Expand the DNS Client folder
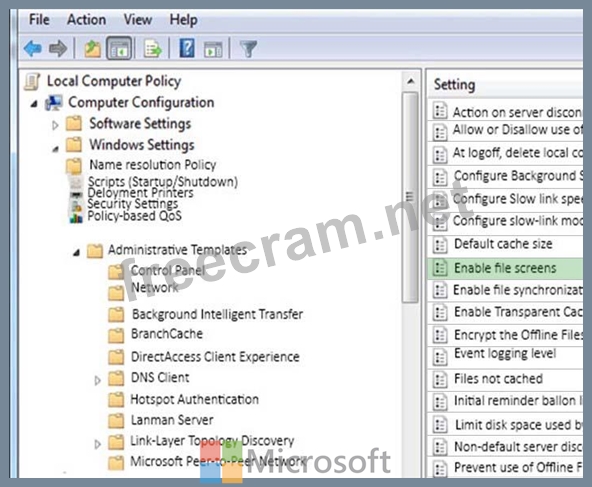Screen dimensions: 592x487 pyautogui.click(x=97, y=380)
